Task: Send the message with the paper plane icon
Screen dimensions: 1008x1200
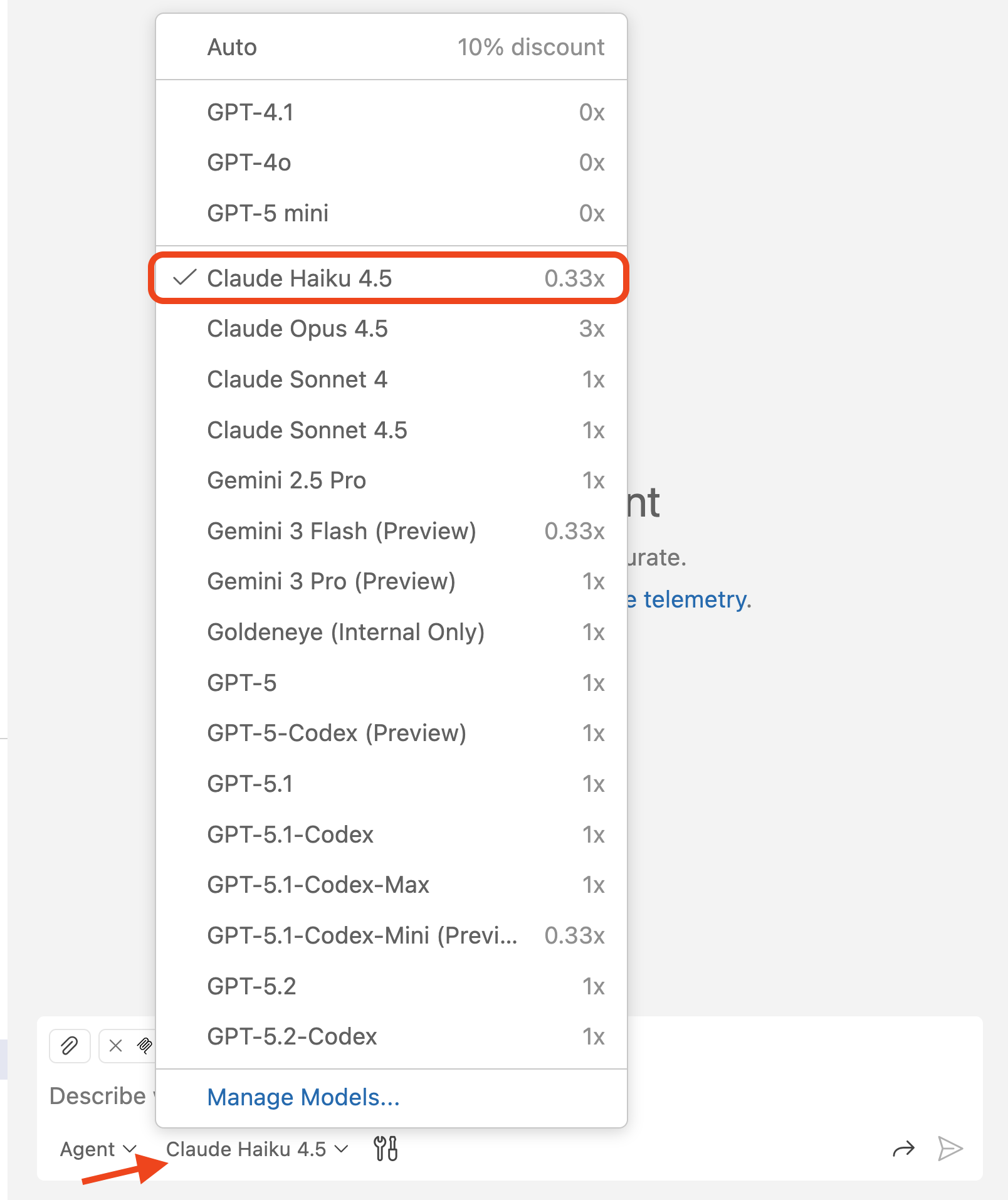Action: point(952,1149)
